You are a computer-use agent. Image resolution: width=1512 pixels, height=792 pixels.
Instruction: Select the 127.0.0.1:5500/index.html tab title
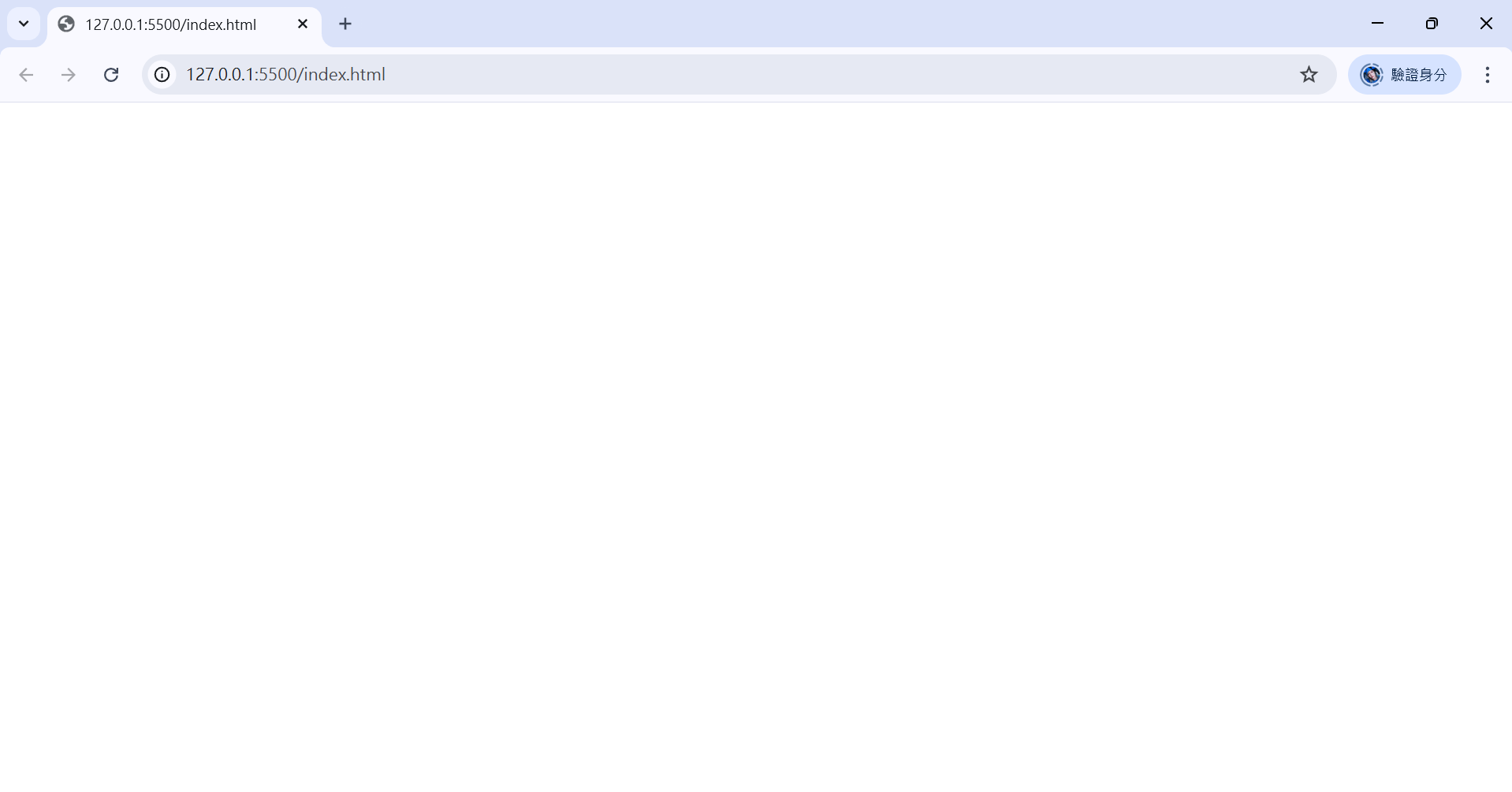(171, 24)
